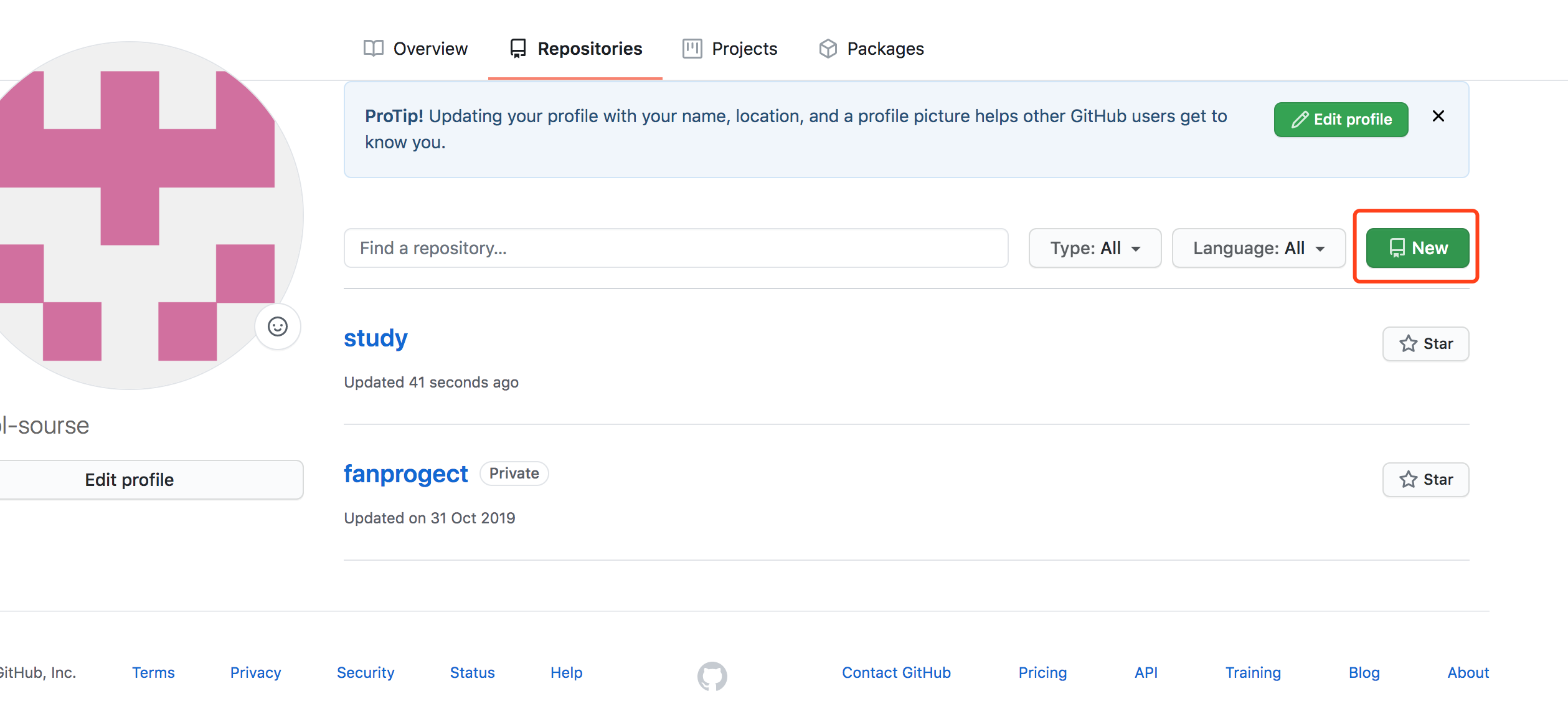The height and width of the screenshot is (724, 1568).
Task: Open the Contact GitHub footer link
Action: tap(896, 673)
